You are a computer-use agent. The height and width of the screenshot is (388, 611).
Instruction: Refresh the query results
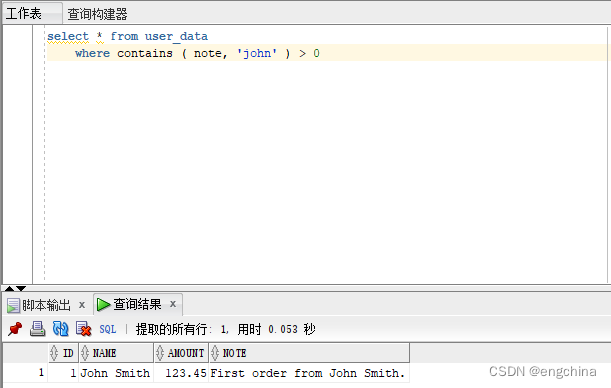coord(60,329)
